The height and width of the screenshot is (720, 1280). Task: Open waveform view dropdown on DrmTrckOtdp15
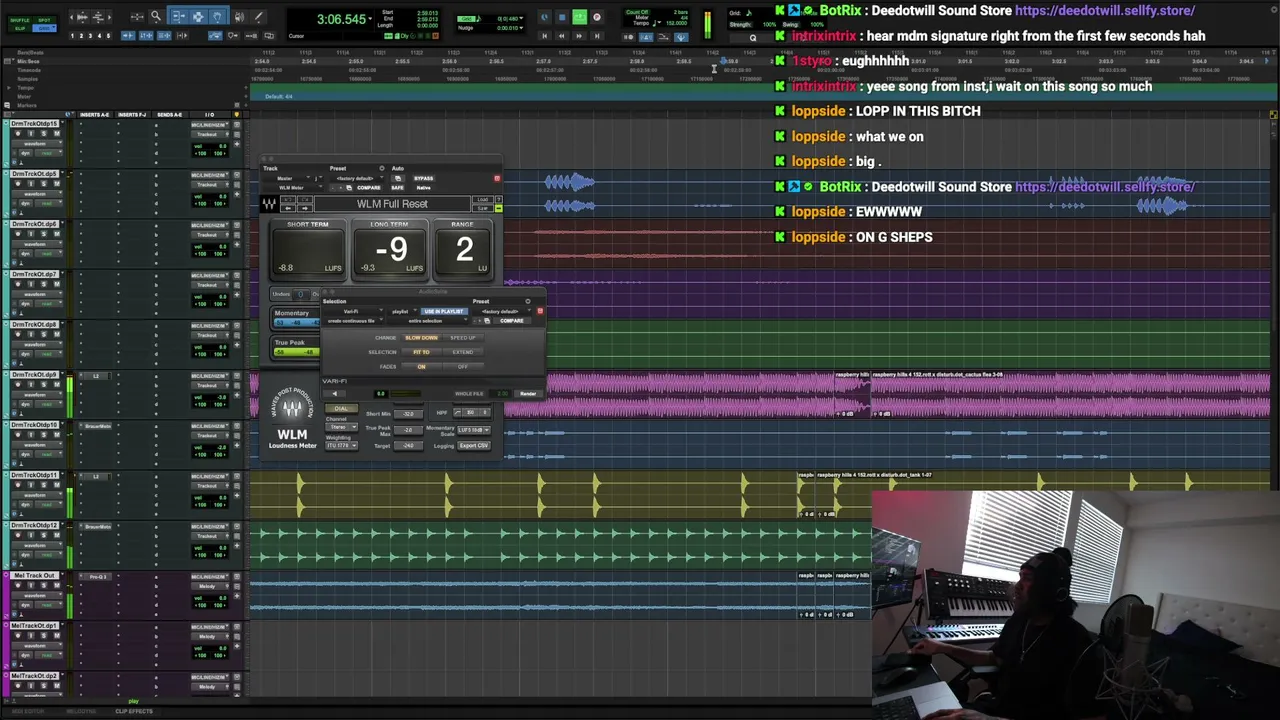tap(35, 145)
